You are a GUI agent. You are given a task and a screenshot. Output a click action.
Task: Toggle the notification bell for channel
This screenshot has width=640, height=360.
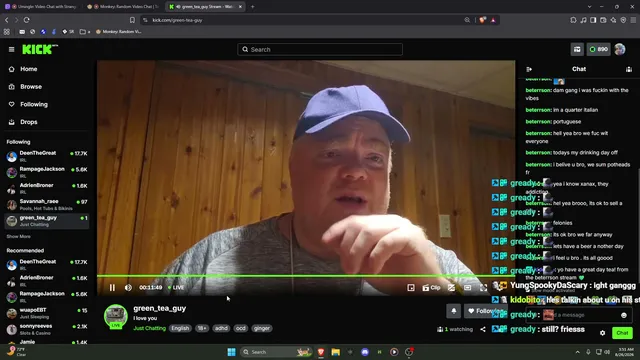pyautogui.click(x=453, y=311)
